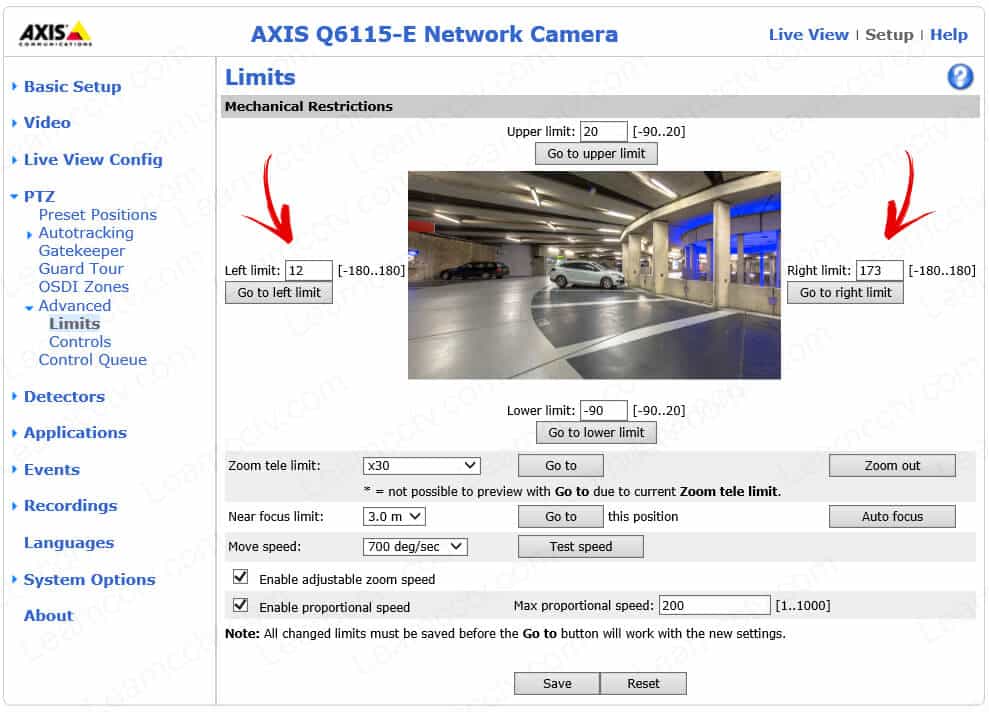
Task: Select Guard Tour in PTZ menu
Action: (81, 268)
